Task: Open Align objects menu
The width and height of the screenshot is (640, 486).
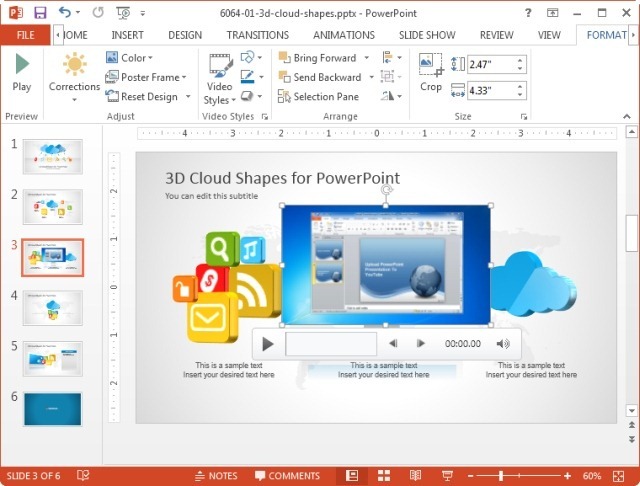Action: pyautogui.click(x=392, y=58)
